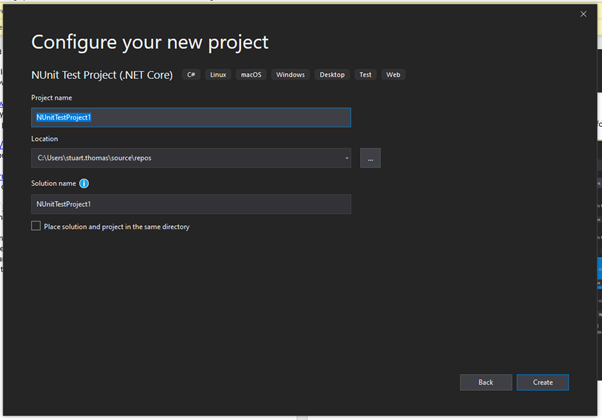Click the Web project type tag
This screenshot has width=602, height=420.
pos(393,75)
